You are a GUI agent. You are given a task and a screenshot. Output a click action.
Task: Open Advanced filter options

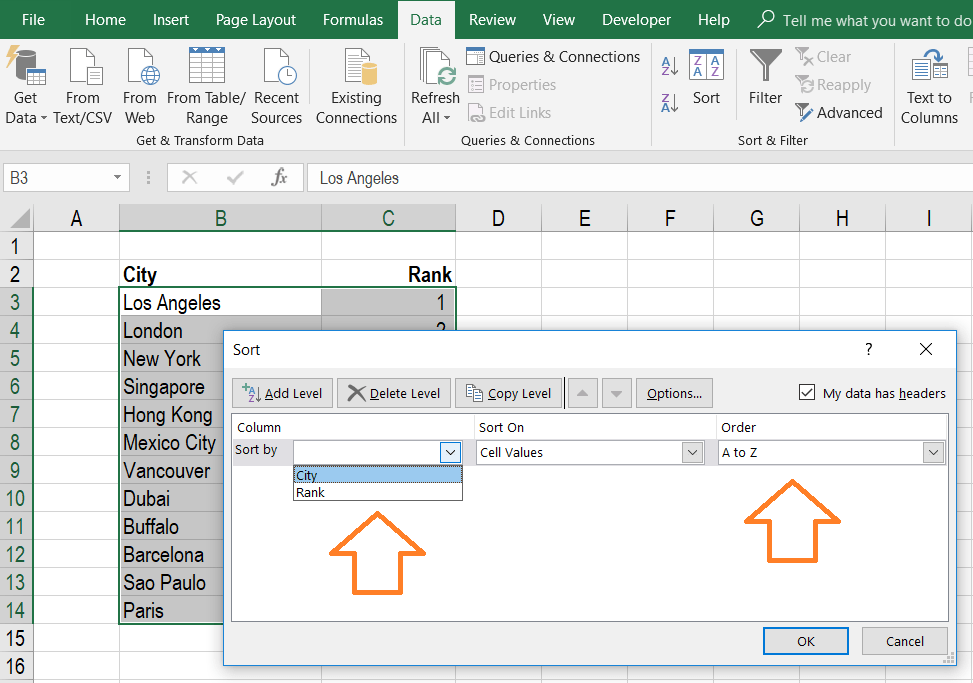click(838, 112)
